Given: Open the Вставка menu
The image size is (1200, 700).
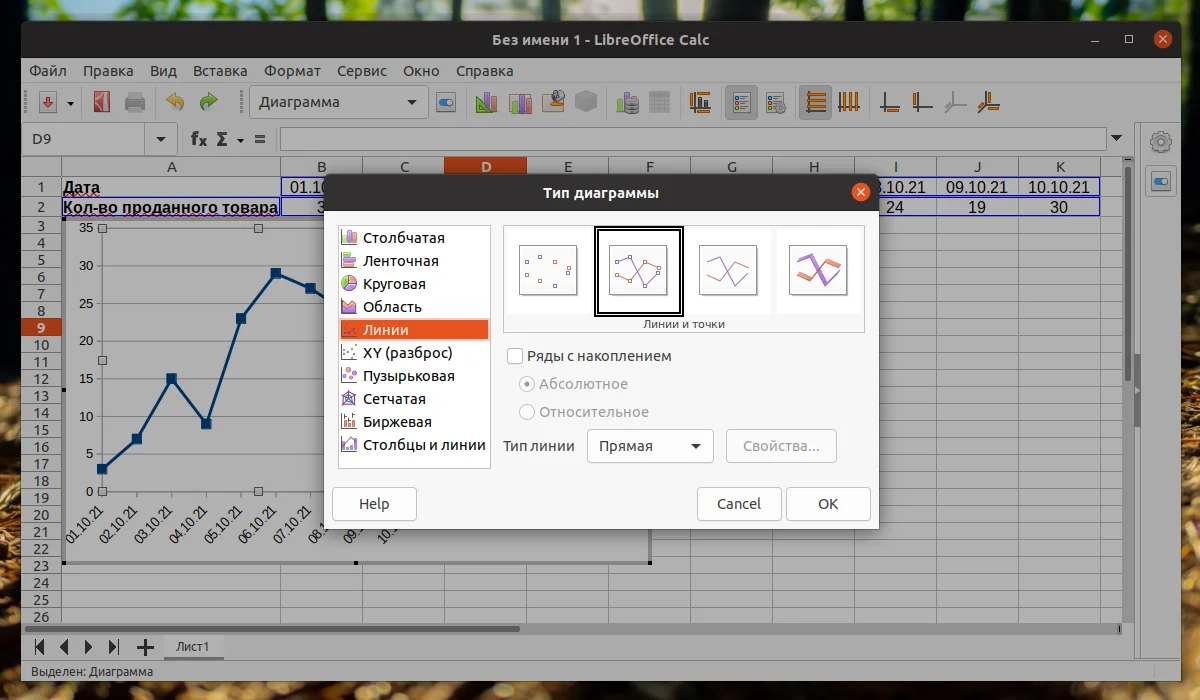Looking at the screenshot, I should (220, 70).
